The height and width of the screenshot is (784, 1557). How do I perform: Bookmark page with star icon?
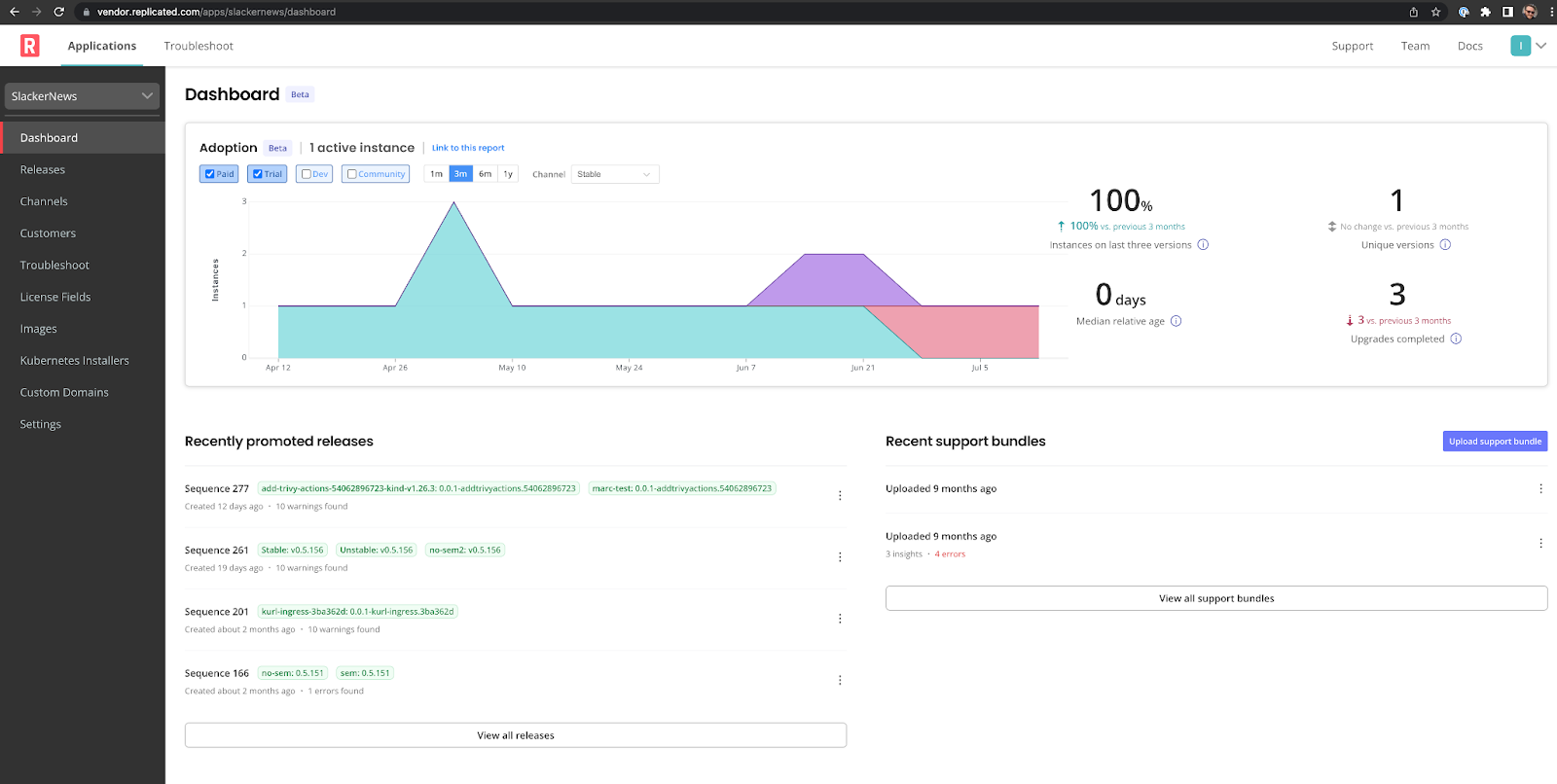1435,12
